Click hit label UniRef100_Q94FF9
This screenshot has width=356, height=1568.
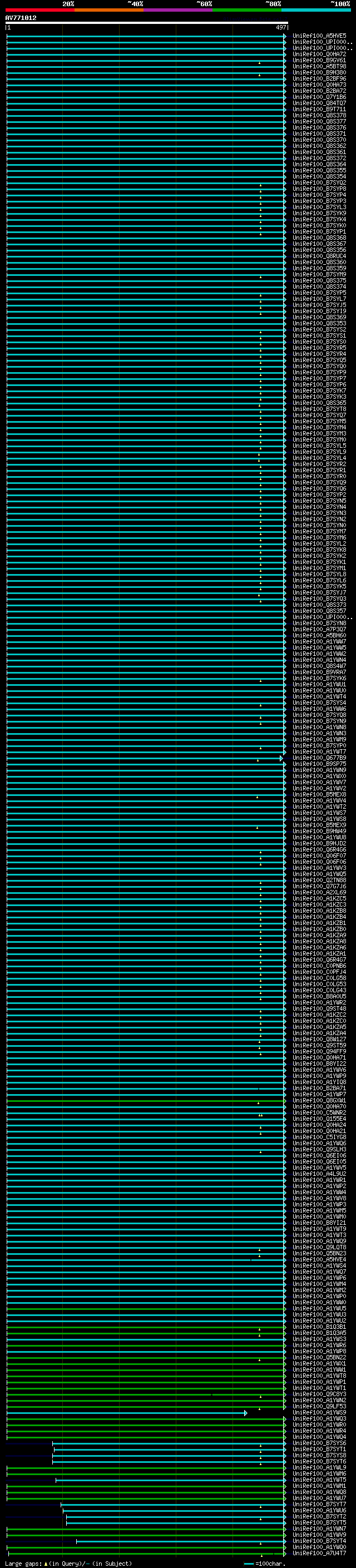(x=319, y=1052)
